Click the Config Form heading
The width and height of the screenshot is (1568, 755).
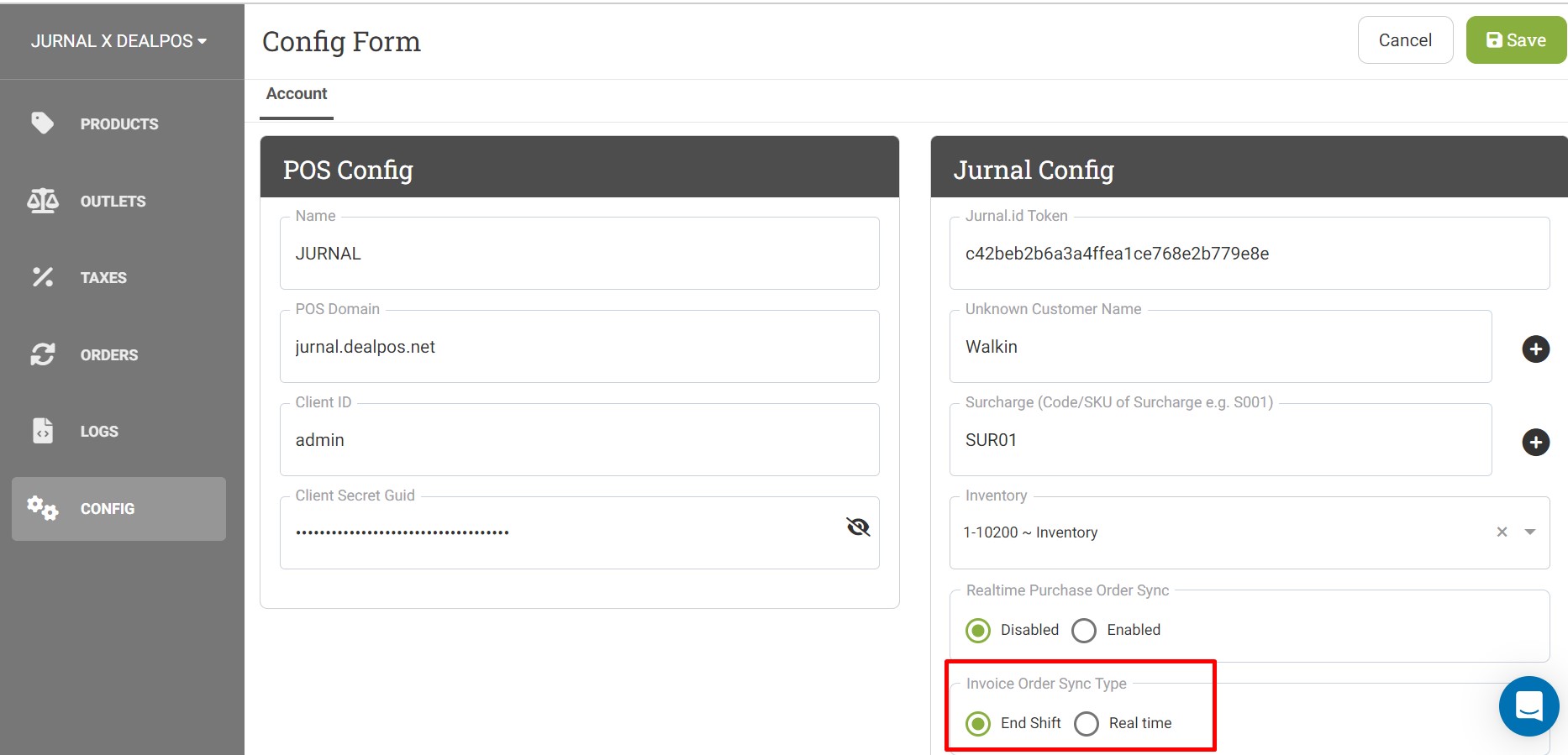(x=341, y=41)
